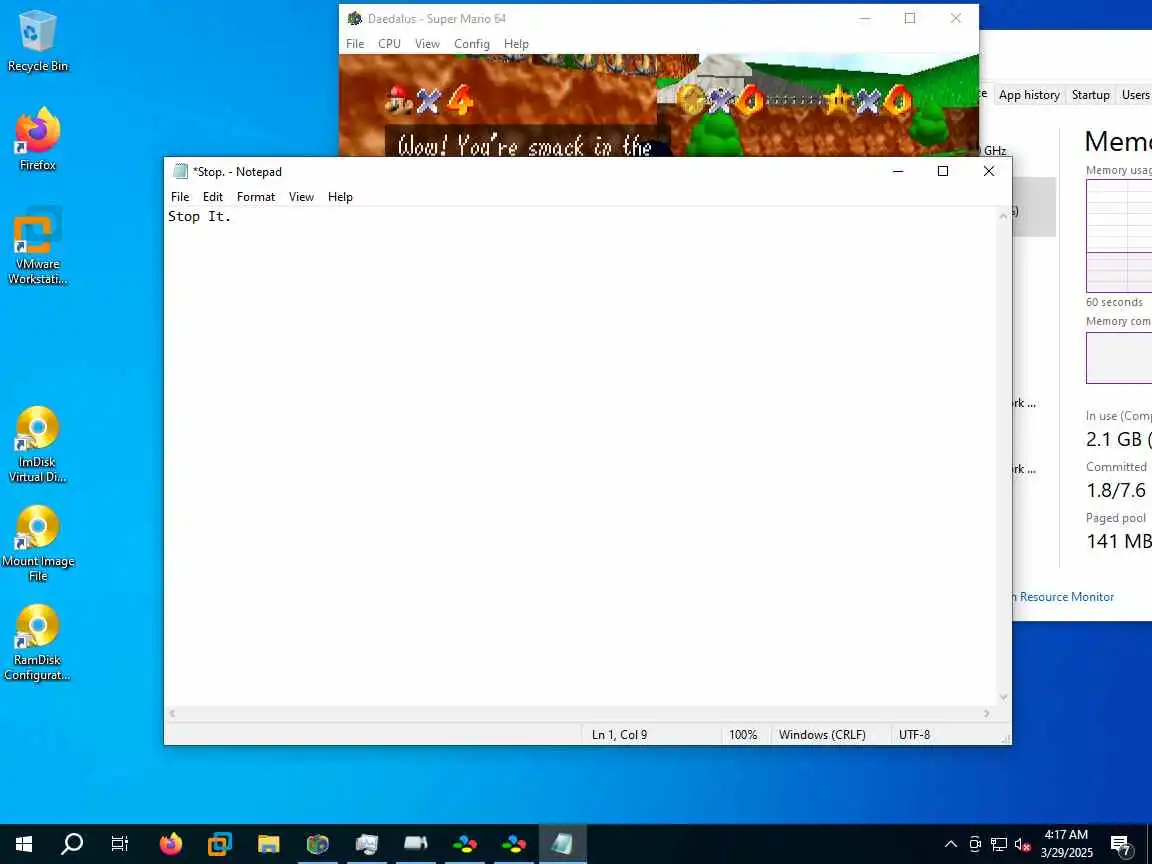The height and width of the screenshot is (864, 1152).
Task: Switch to Task Manager Startup tab
Action: (x=1090, y=95)
